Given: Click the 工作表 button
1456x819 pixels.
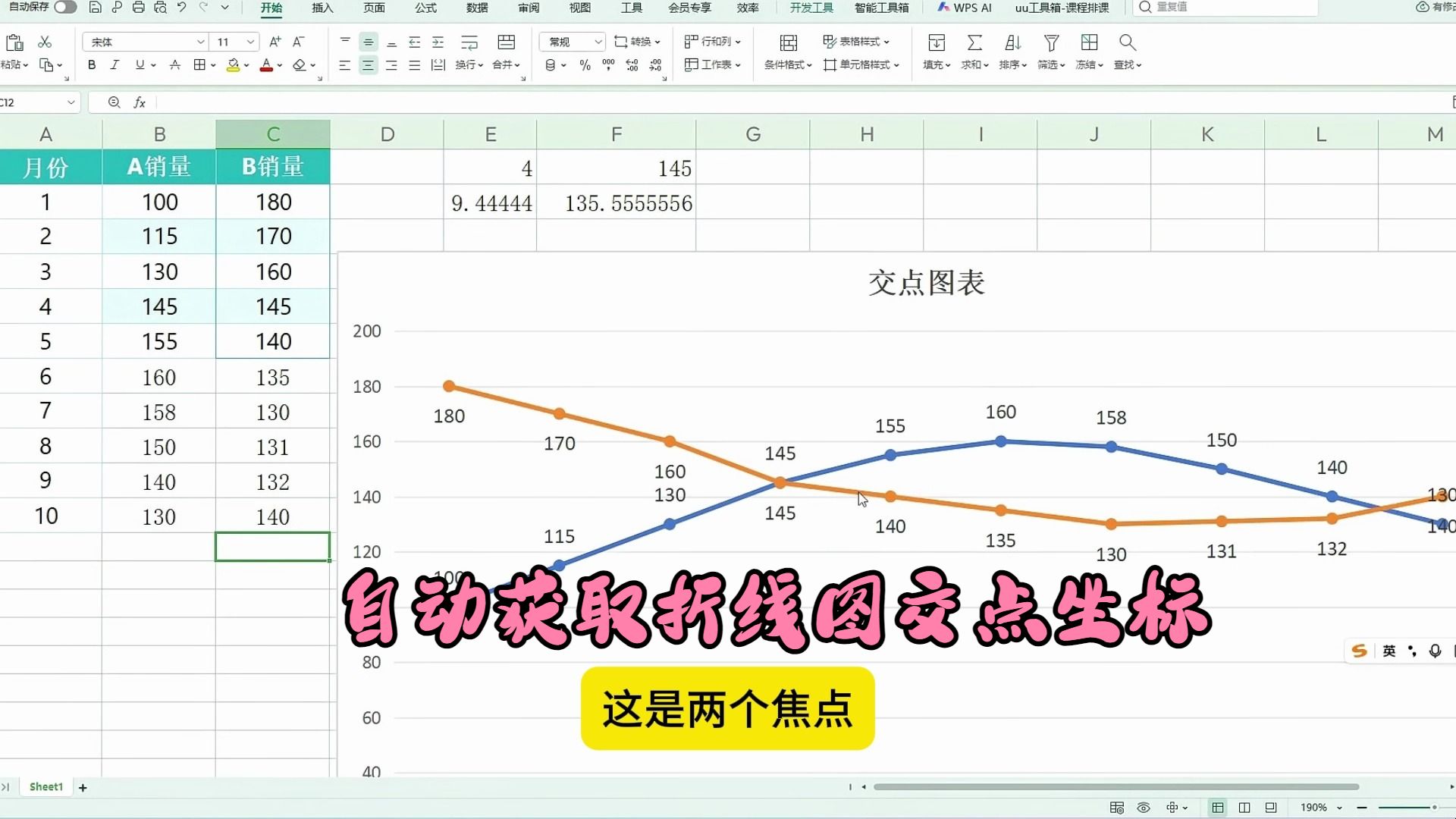Looking at the screenshot, I should click(713, 65).
